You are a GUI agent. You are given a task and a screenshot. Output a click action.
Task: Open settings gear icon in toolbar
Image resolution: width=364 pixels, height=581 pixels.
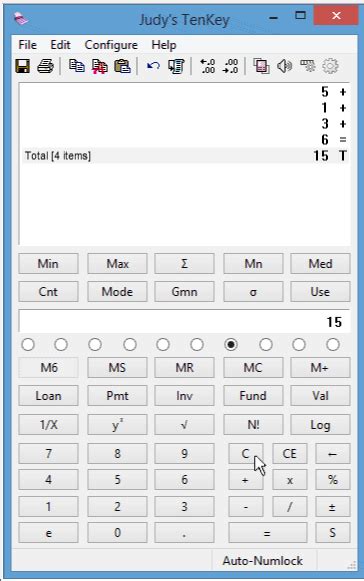[330, 66]
